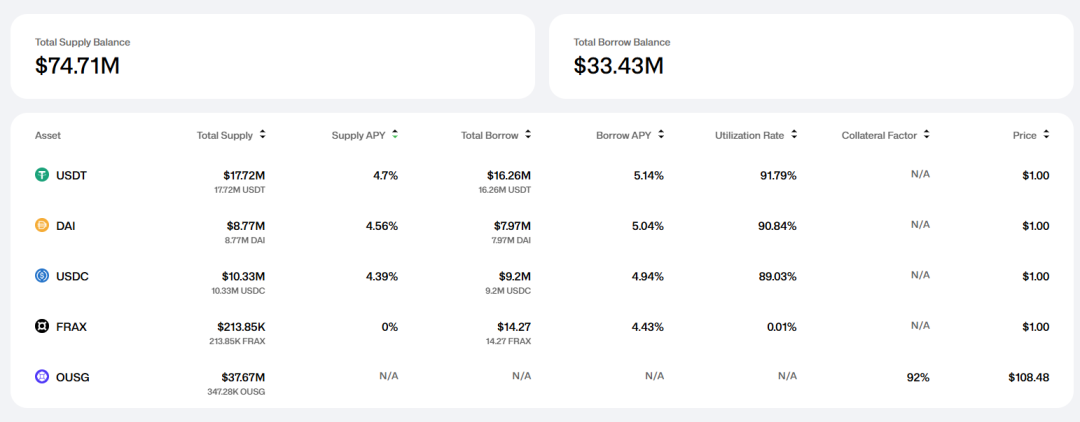
Task: Click the FRAX token icon
Action: 42,326
